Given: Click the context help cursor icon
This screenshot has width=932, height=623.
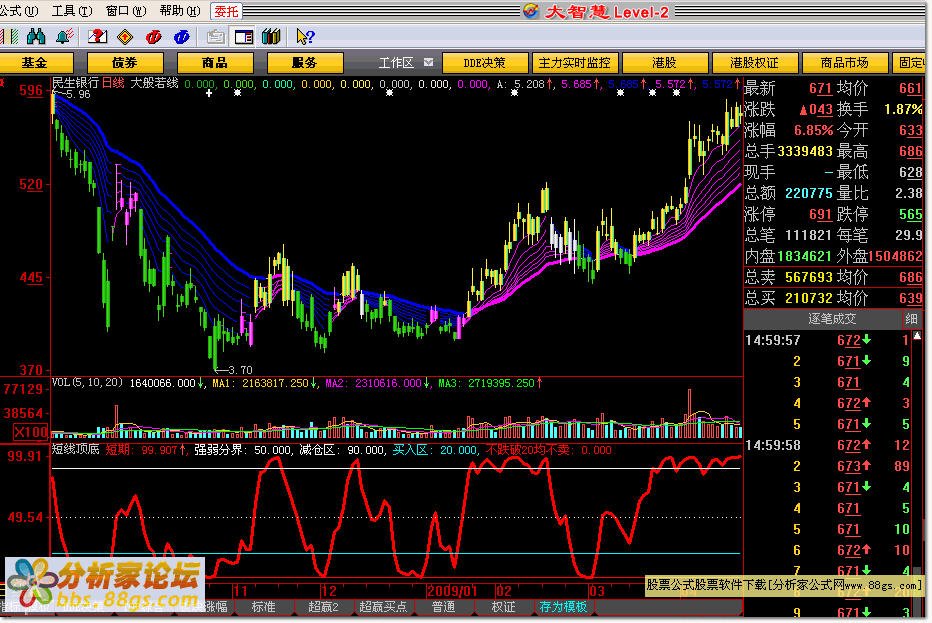Looking at the screenshot, I should tap(305, 37).
